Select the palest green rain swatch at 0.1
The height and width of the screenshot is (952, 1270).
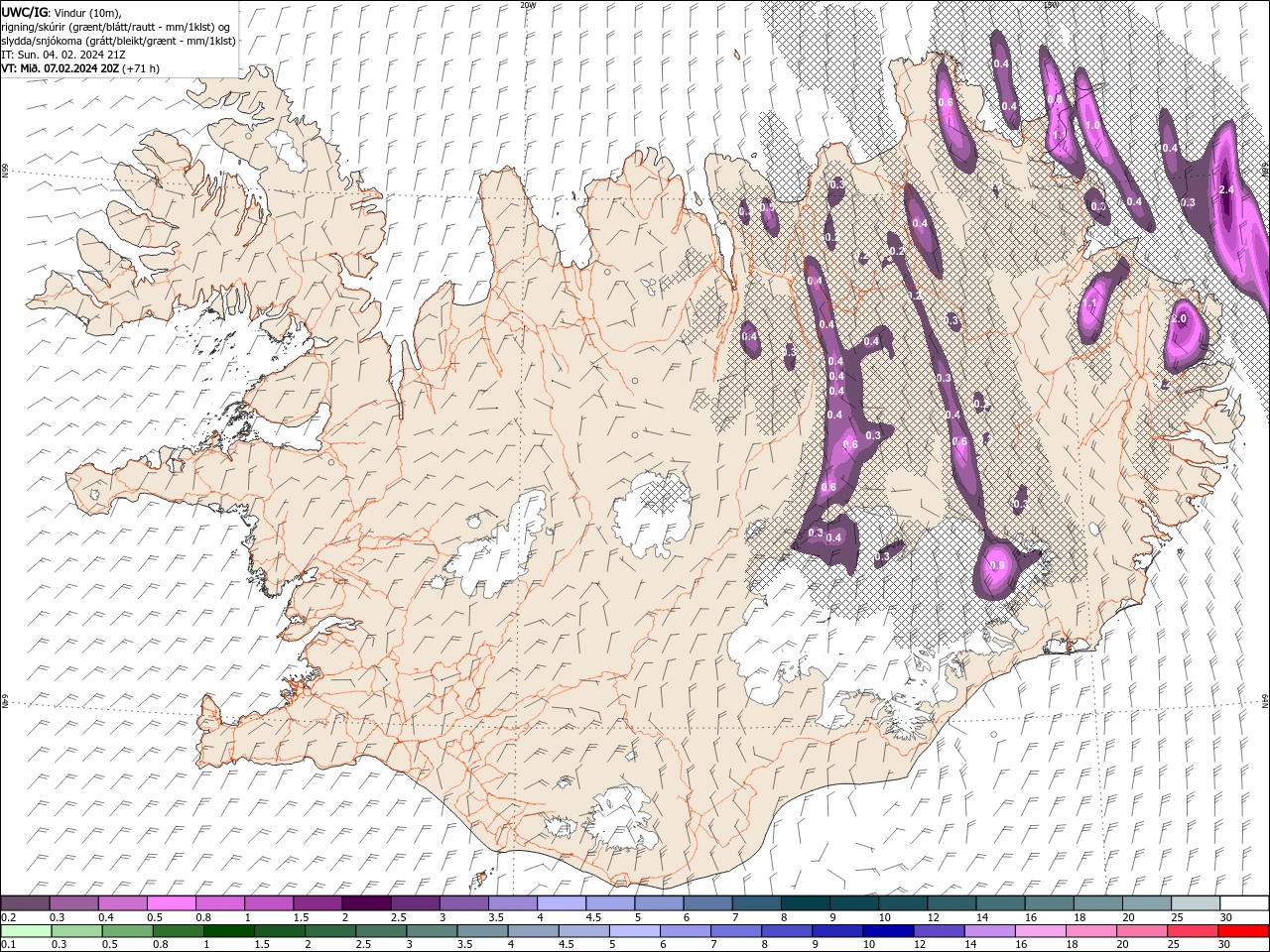26,931
